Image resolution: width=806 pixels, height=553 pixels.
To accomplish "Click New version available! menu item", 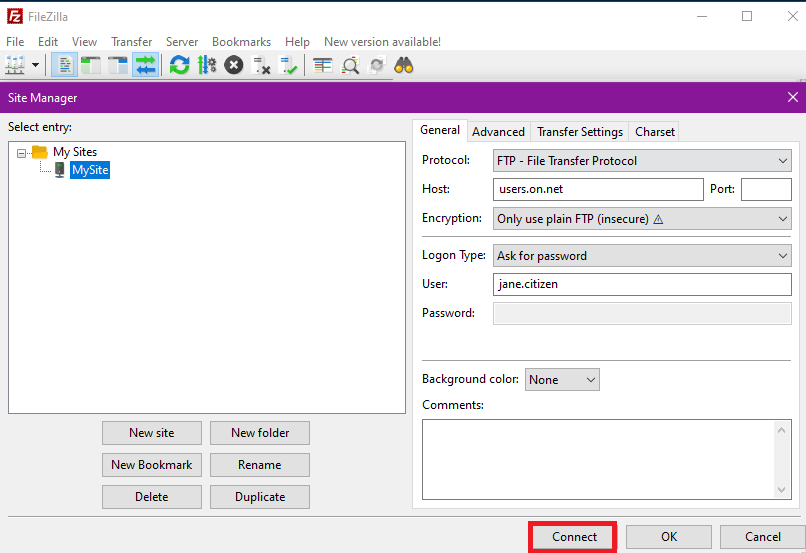I will coord(382,42).
